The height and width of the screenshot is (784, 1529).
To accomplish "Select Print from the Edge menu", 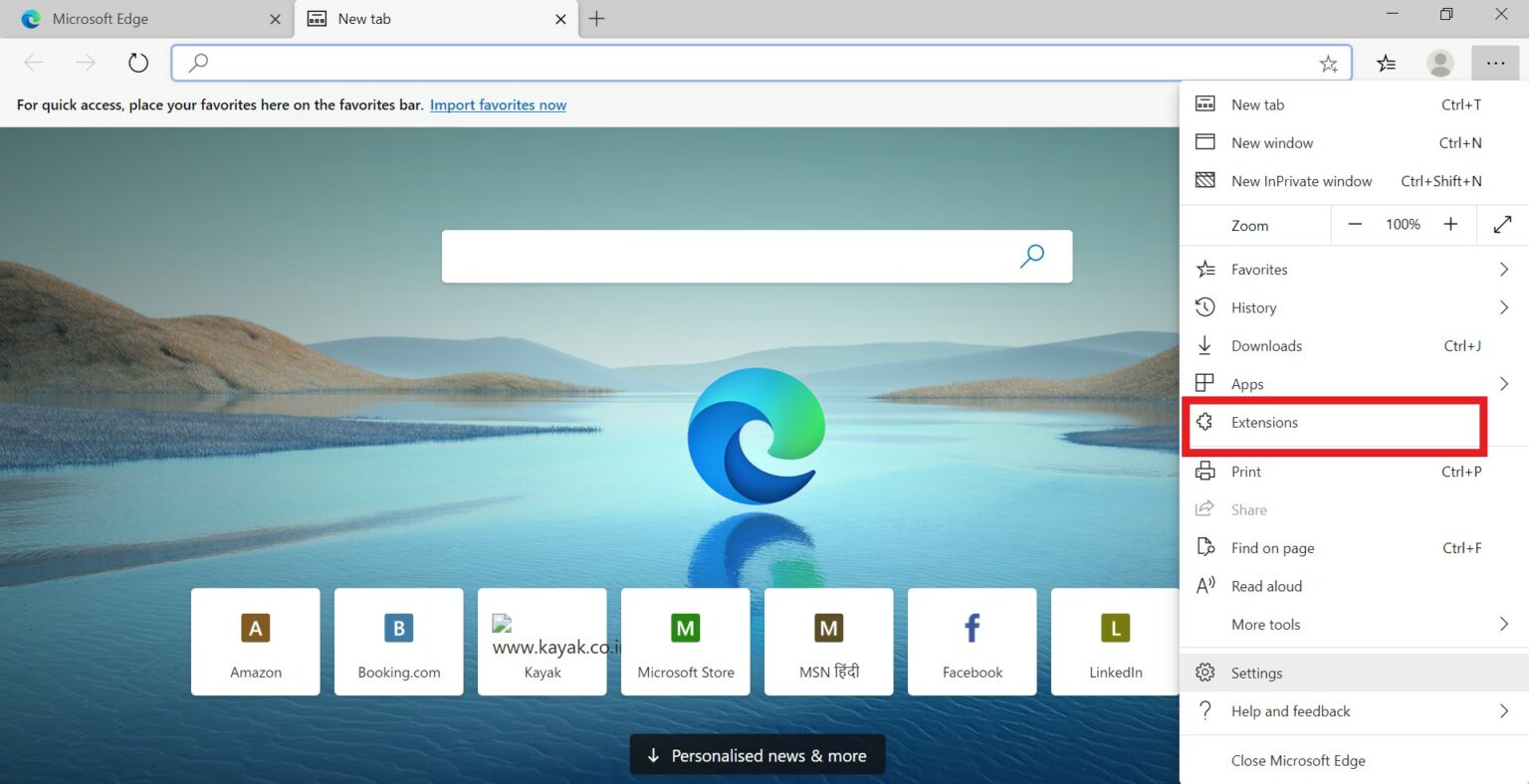I will click(1244, 471).
